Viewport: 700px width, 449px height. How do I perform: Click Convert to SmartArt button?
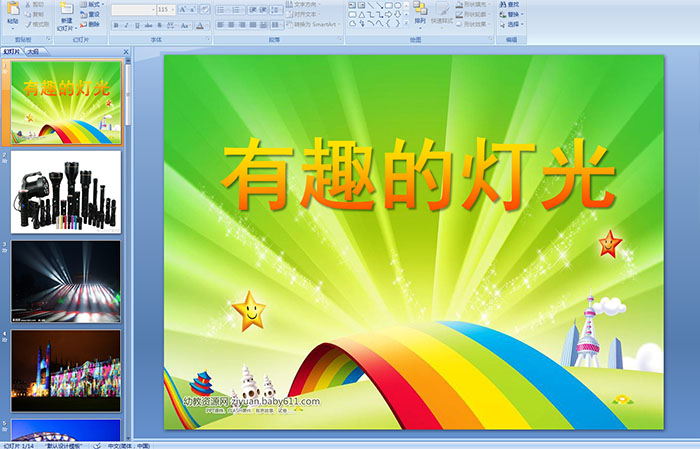313,25
